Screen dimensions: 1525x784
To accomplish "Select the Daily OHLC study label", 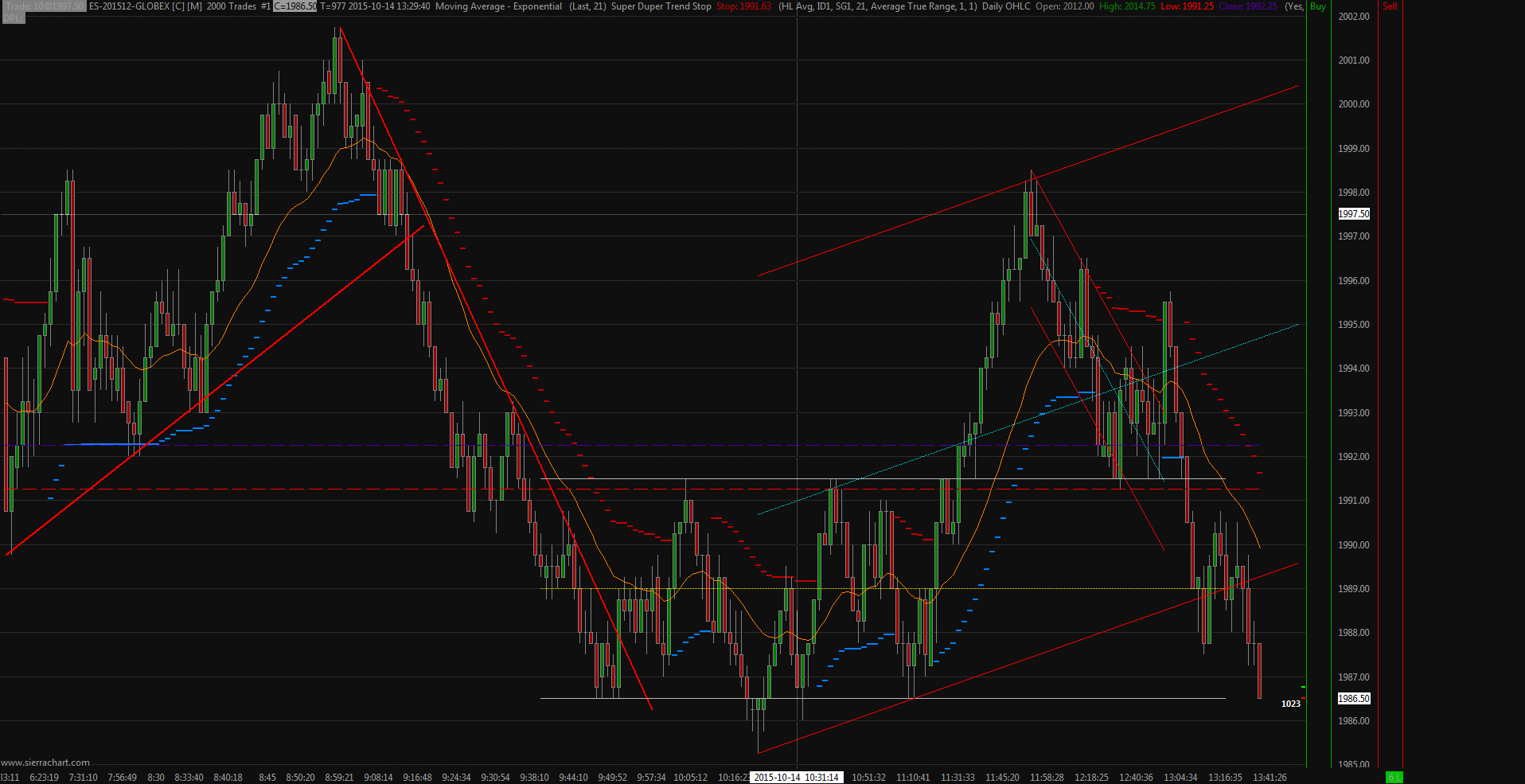I will pyautogui.click(x=1006, y=6).
